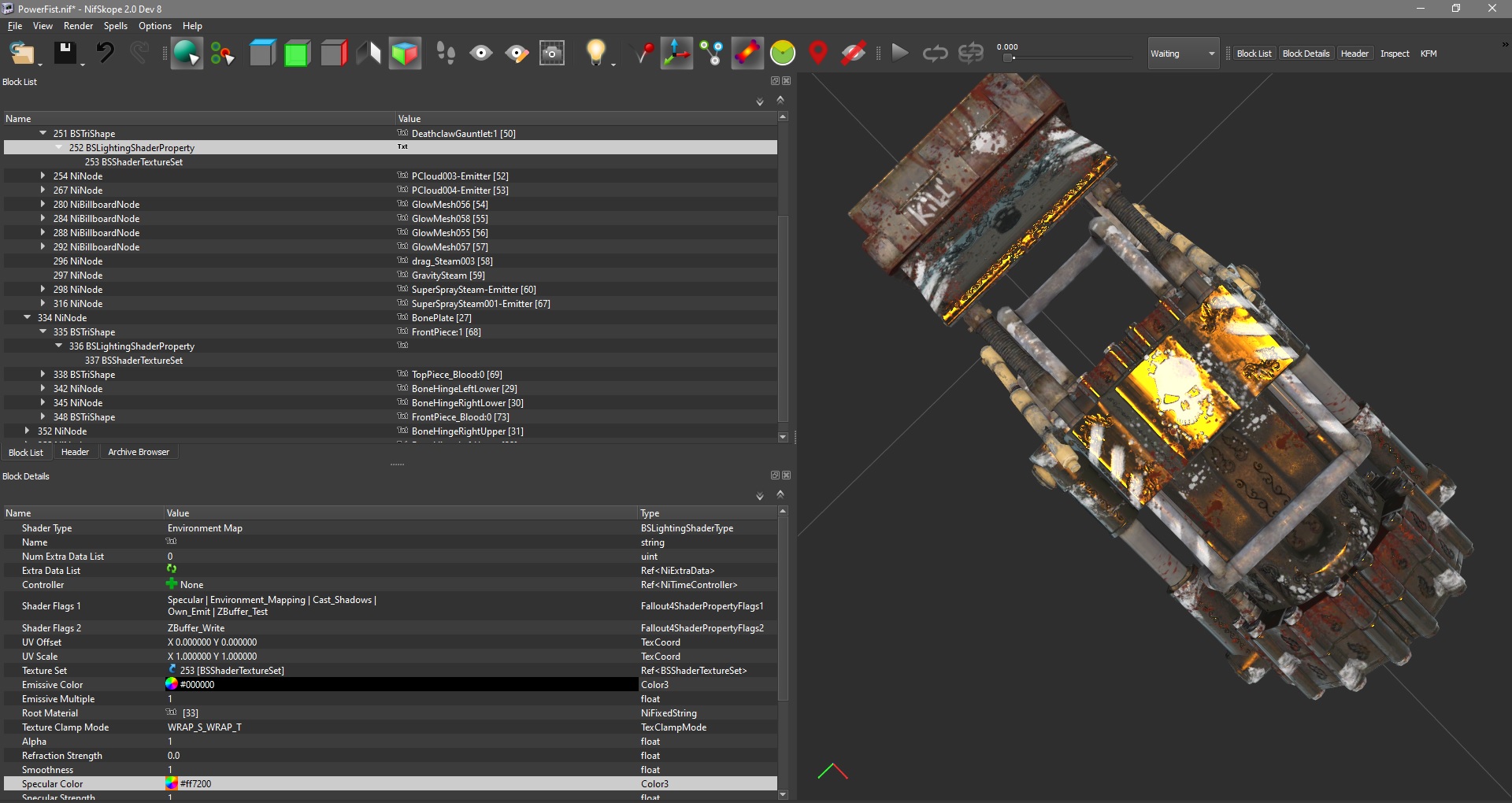Screen dimensions: 1512x803
Task: Click the green Front view cube icon
Action: click(297, 54)
